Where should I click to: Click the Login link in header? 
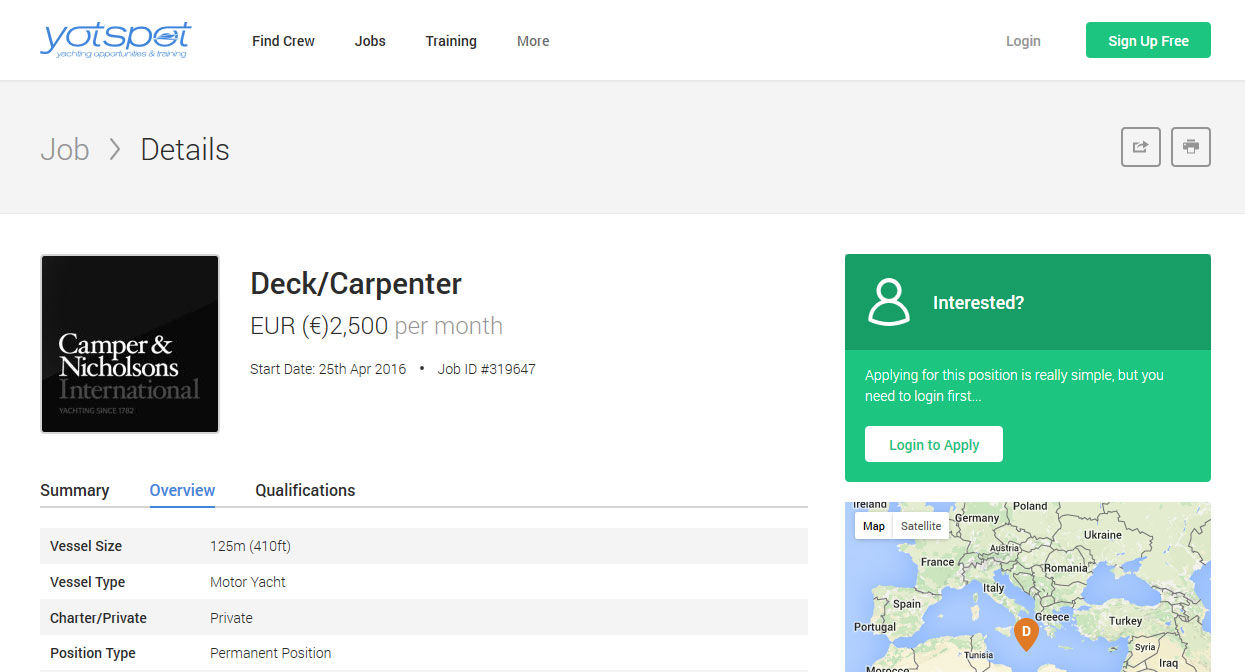tap(1023, 41)
